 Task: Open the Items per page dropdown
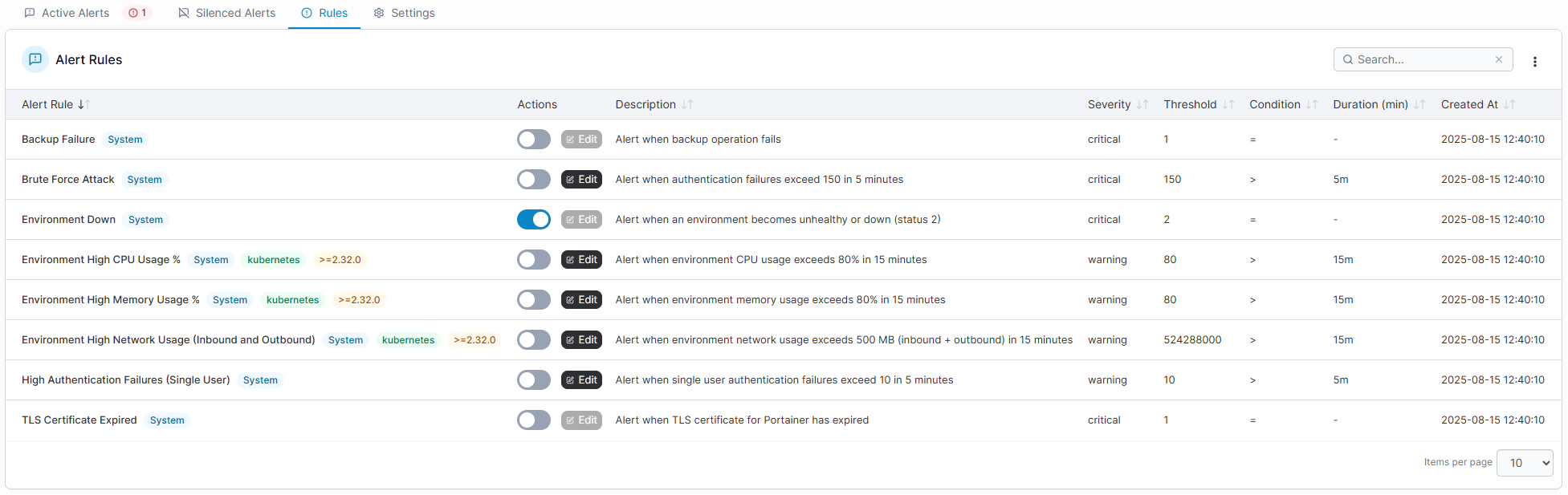pyautogui.click(x=1524, y=463)
